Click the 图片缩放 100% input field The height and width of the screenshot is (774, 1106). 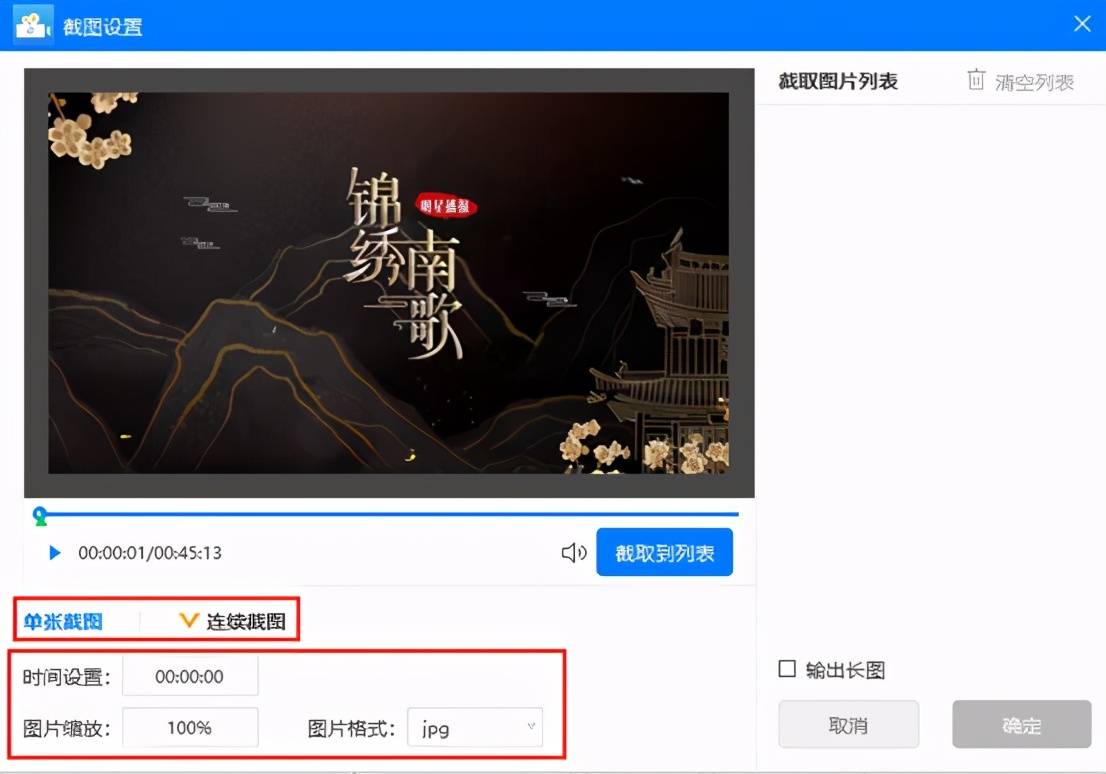(190, 728)
